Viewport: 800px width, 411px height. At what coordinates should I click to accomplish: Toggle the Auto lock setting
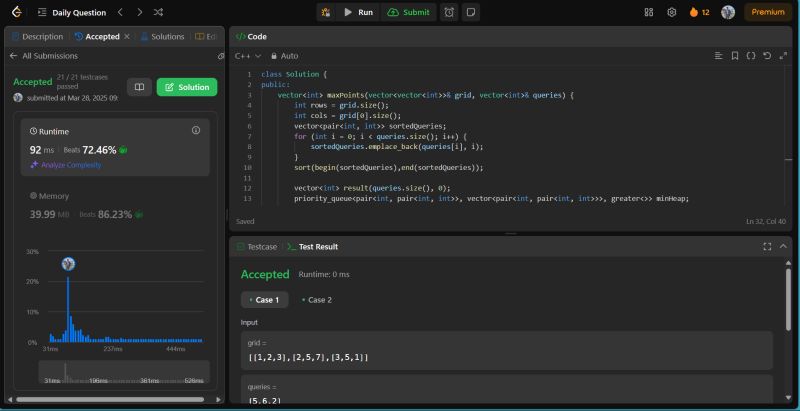tap(285, 56)
